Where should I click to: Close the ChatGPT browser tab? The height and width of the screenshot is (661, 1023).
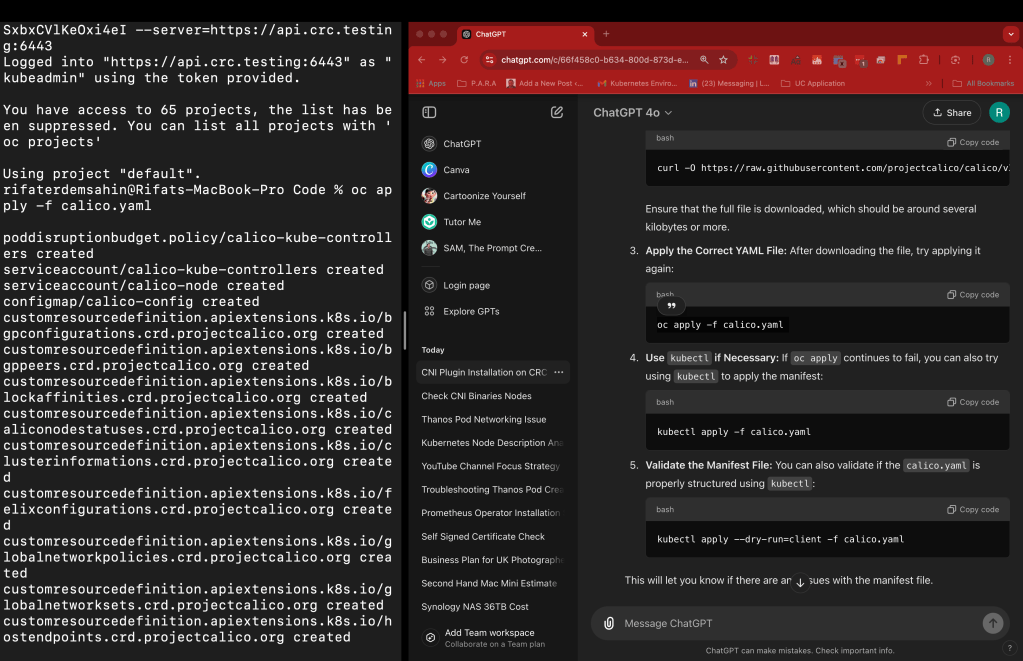(x=585, y=34)
